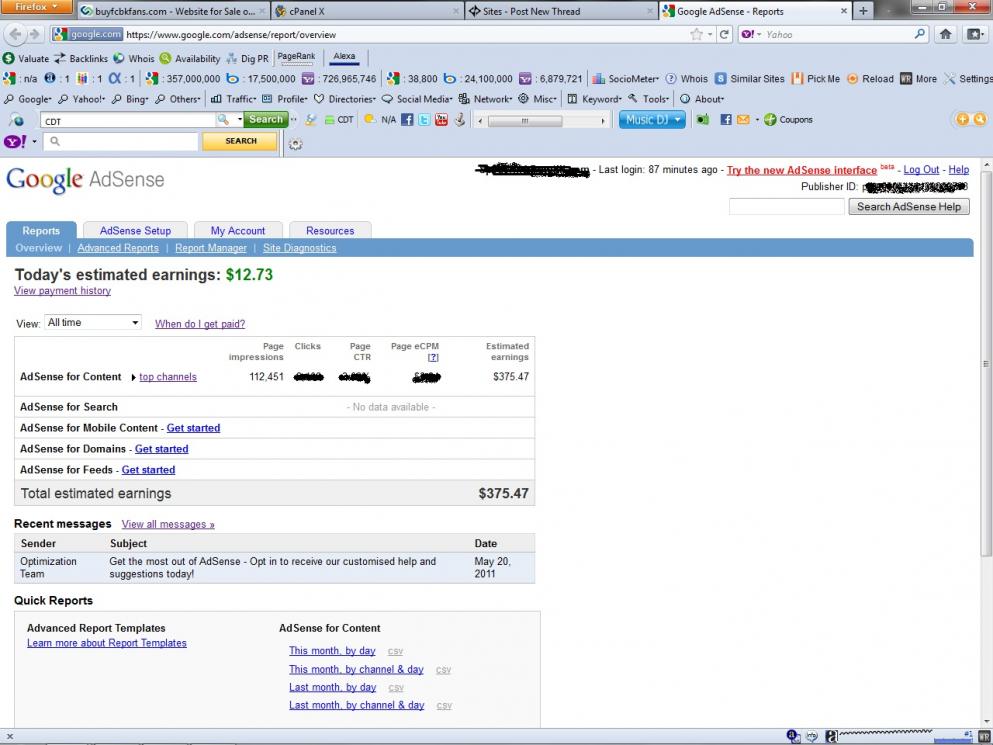Click View all messages link
The height and width of the screenshot is (745, 993).
(x=168, y=524)
